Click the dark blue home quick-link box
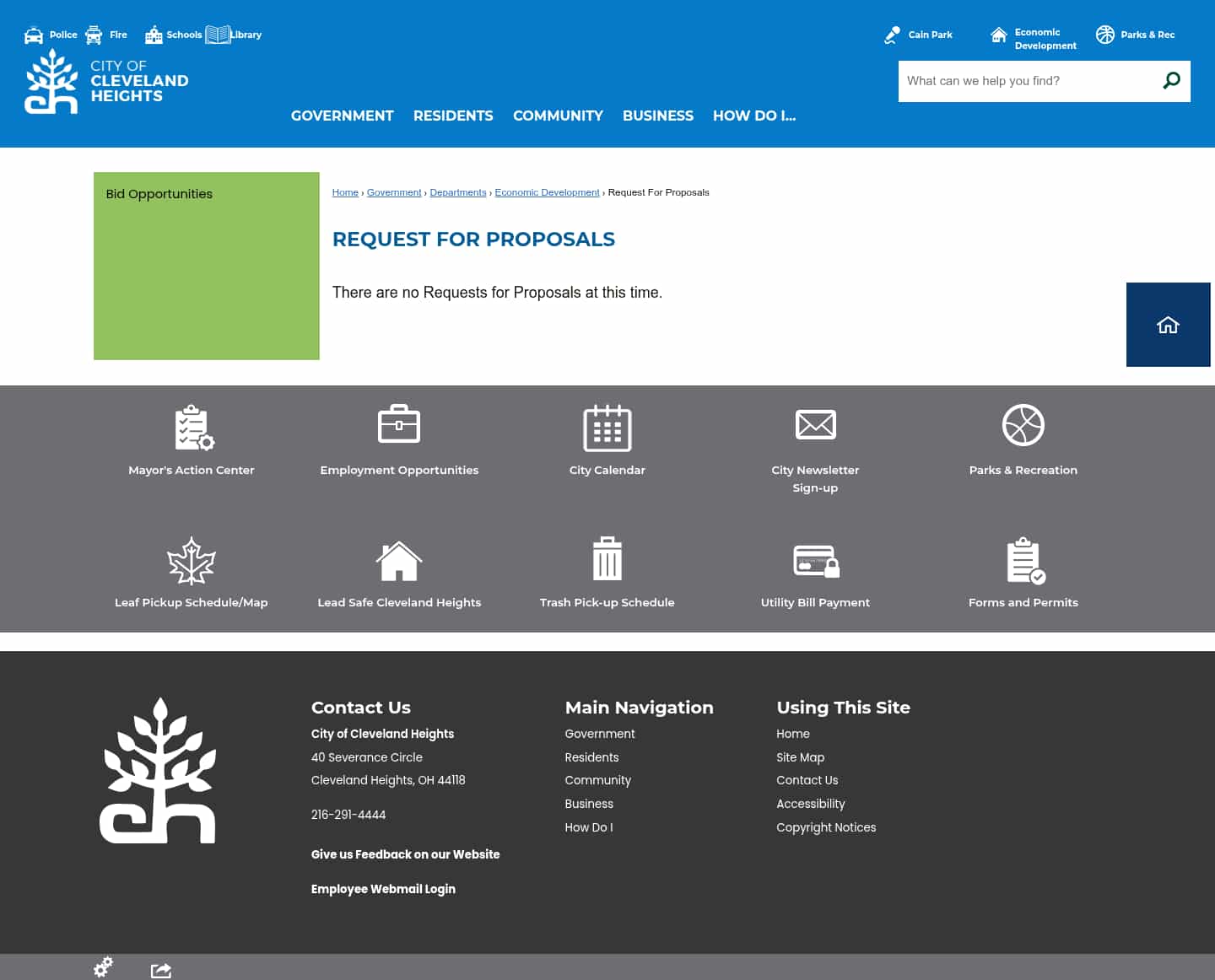1215x980 pixels. point(1168,324)
